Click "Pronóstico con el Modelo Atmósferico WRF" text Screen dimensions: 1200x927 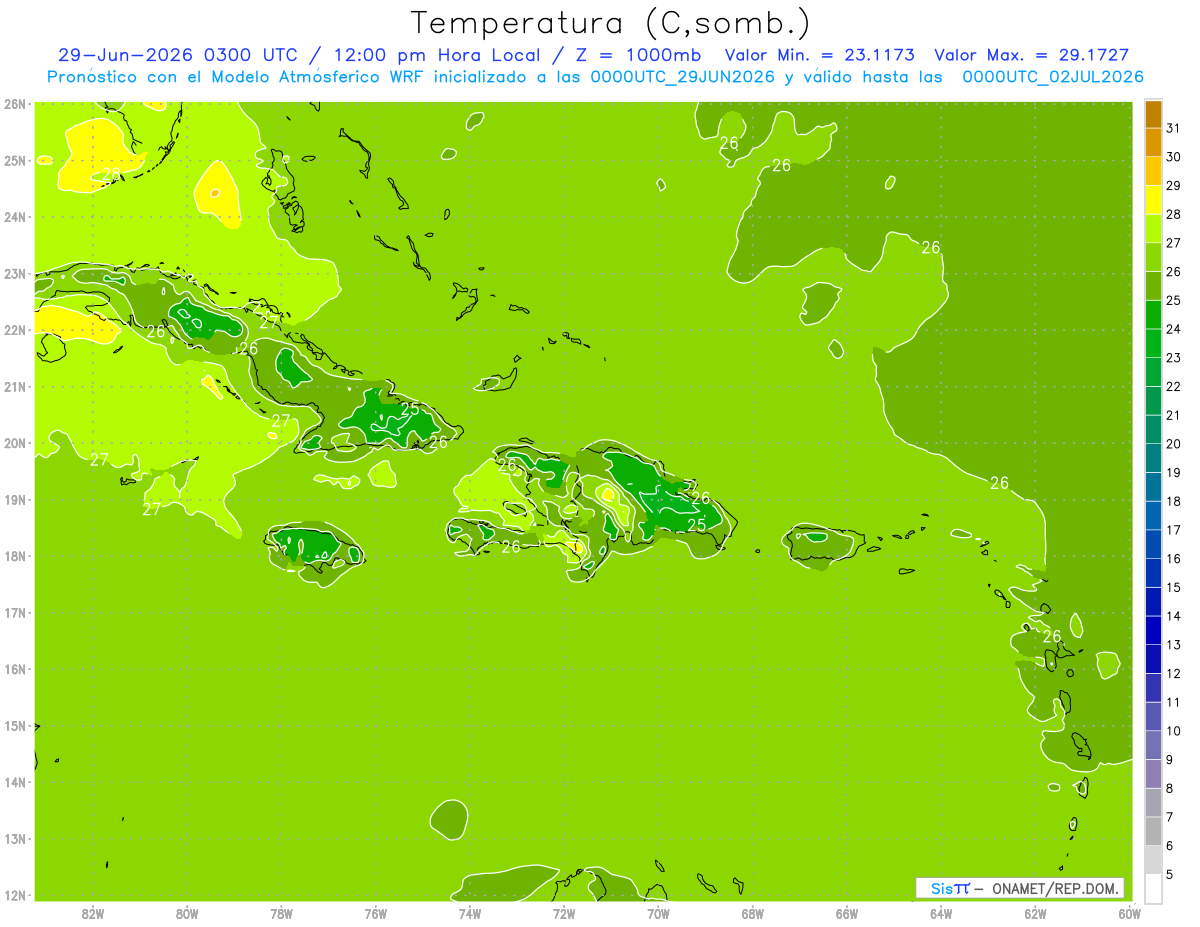pos(237,77)
